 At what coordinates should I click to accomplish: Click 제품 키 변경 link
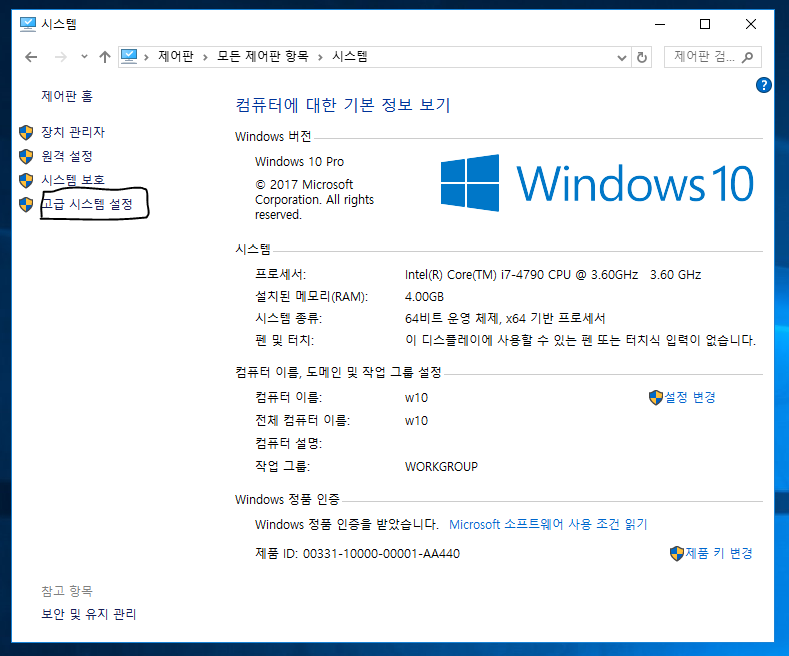click(x=719, y=553)
